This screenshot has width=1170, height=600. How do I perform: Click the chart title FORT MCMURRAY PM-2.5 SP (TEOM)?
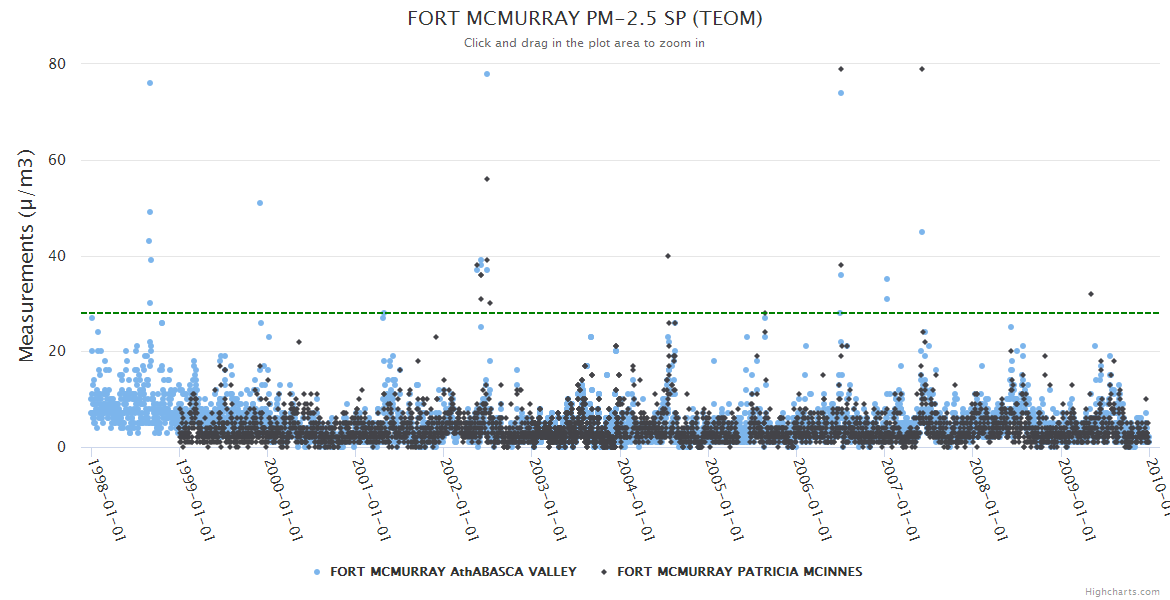585,19
